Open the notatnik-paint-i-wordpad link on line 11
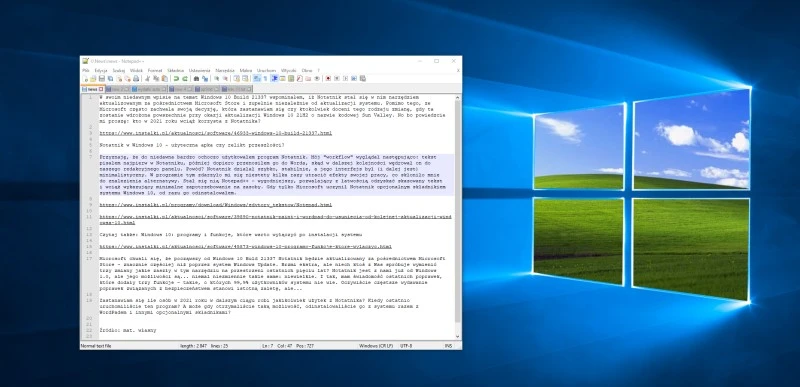 pyautogui.click(x=276, y=220)
